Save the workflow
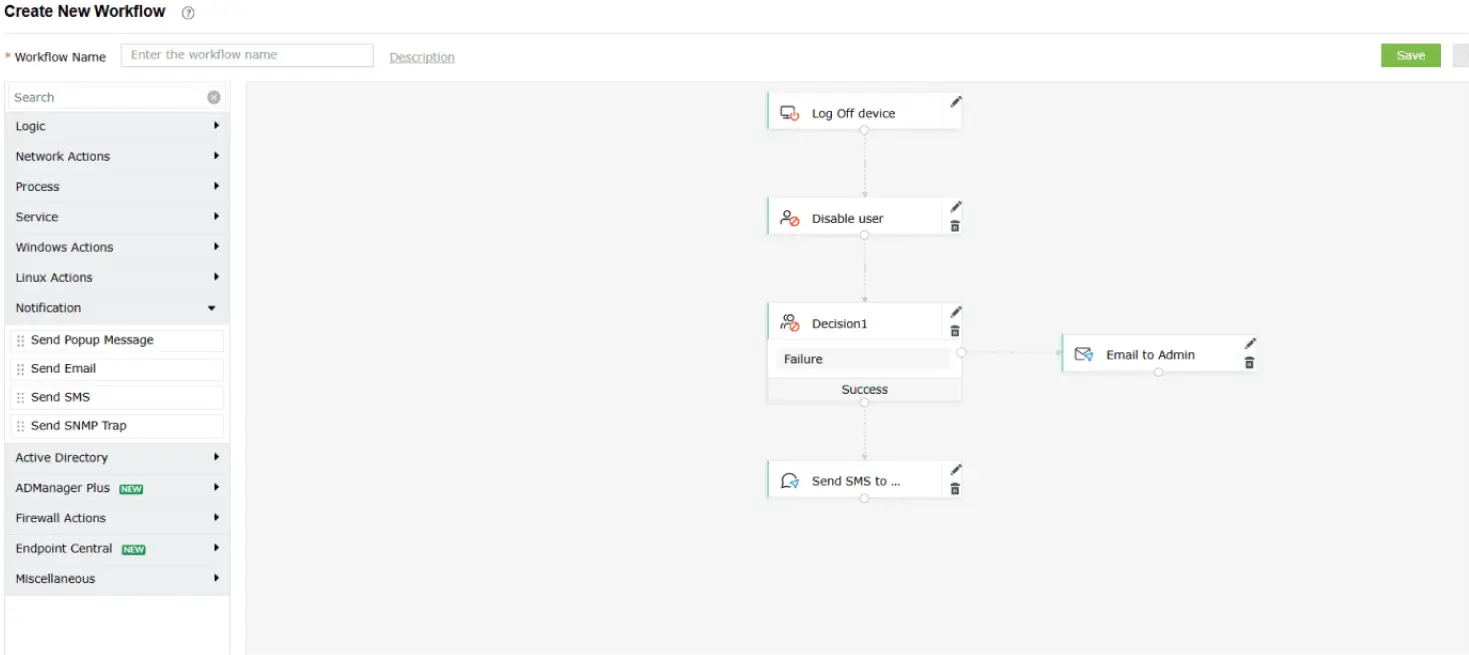The image size is (1469, 655). pos(1410,55)
